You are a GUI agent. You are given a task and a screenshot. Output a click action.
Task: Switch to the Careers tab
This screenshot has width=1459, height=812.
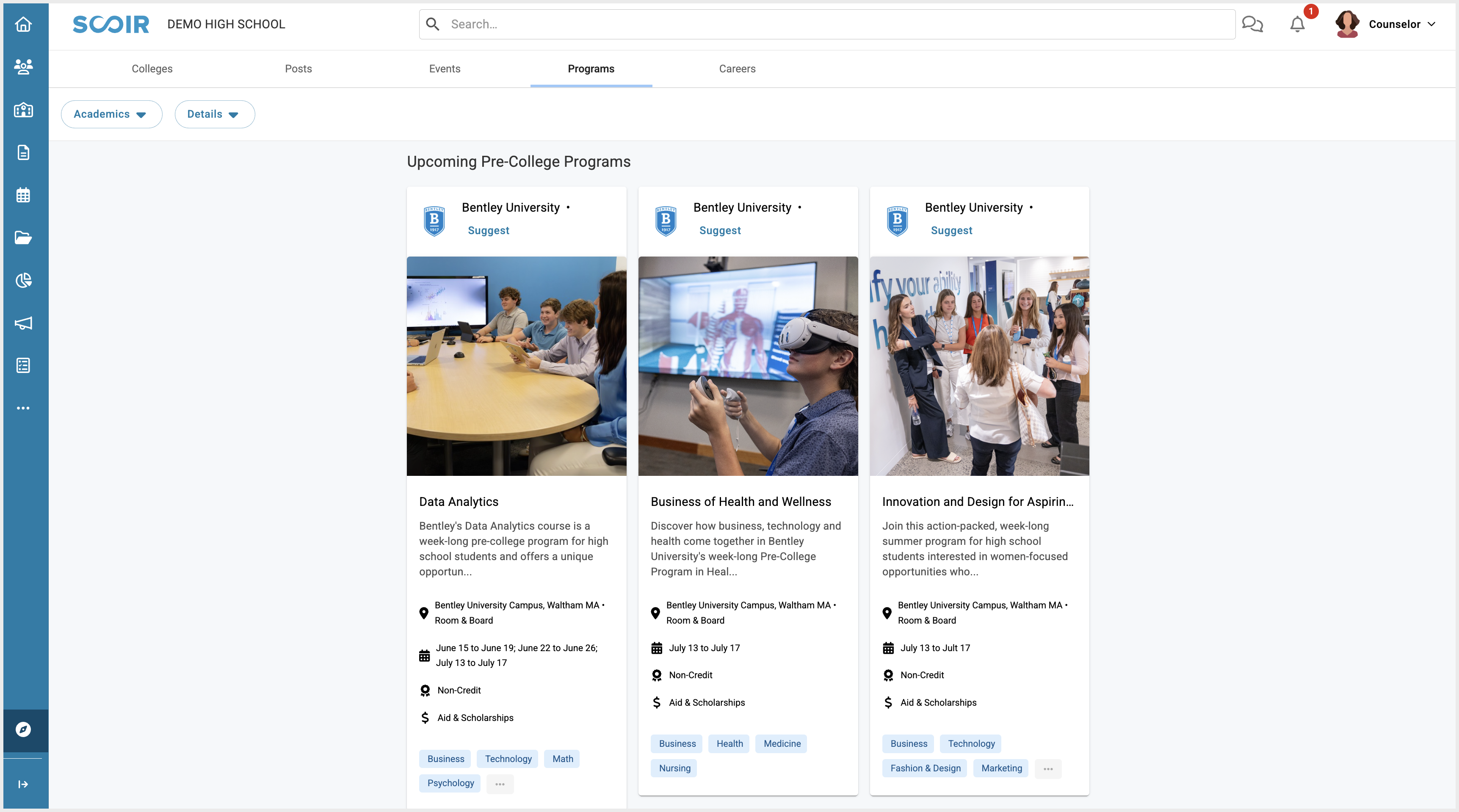pos(737,69)
